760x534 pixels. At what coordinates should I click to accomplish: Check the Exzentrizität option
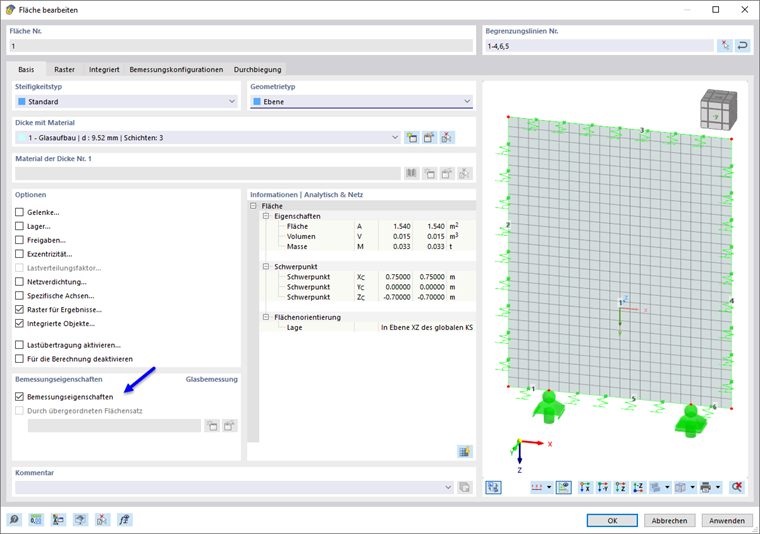point(19,253)
